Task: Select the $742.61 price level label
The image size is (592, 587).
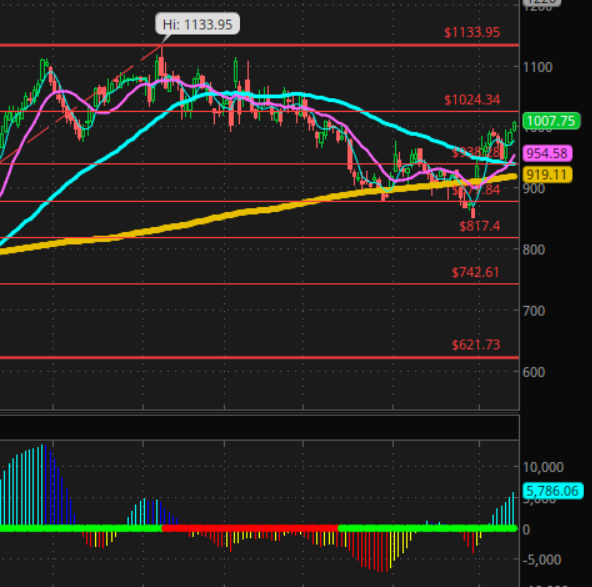Action: (x=475, y=272)
